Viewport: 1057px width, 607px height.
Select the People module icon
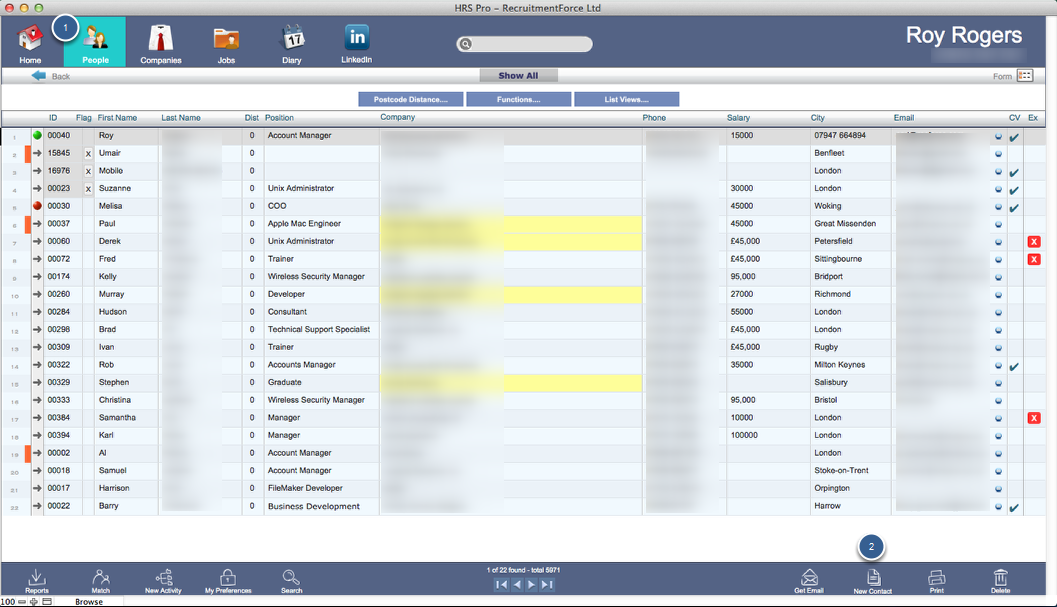tap(95, 39)
